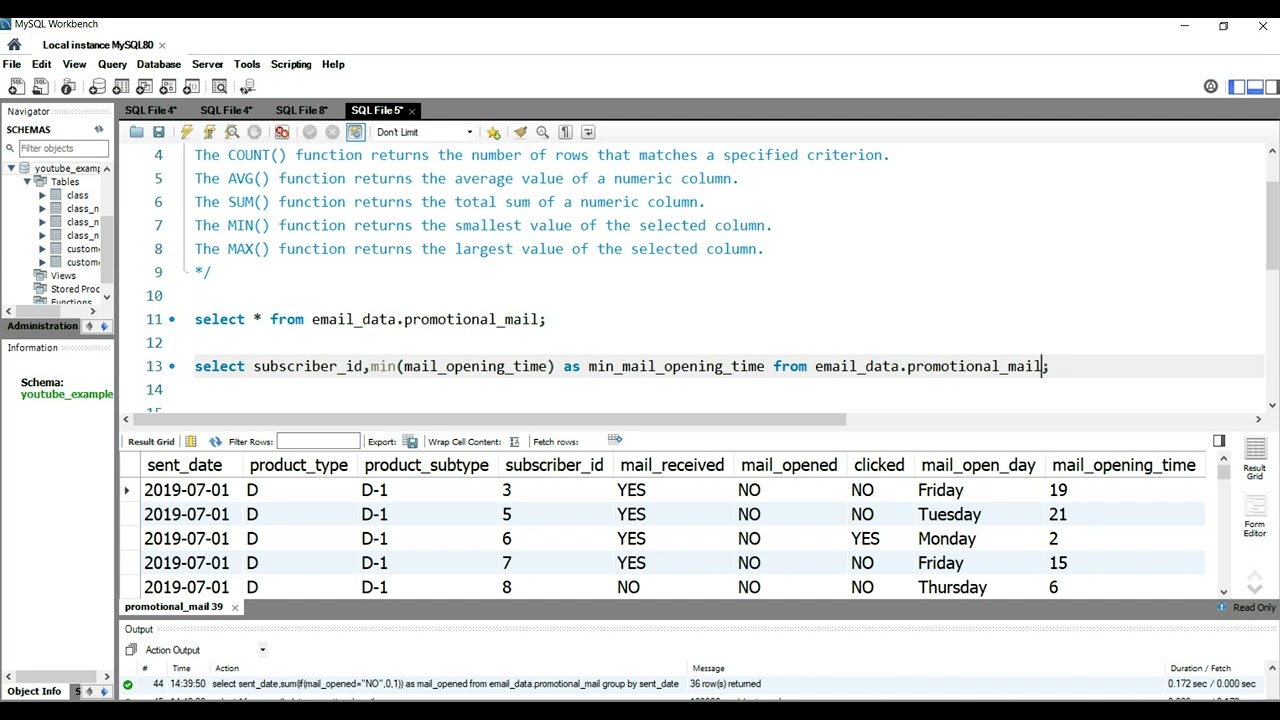This screenshot has width=1280, height=720.
Task: Toggle the left sidebar panel visibility
Action: click(x=1237, y=87)
